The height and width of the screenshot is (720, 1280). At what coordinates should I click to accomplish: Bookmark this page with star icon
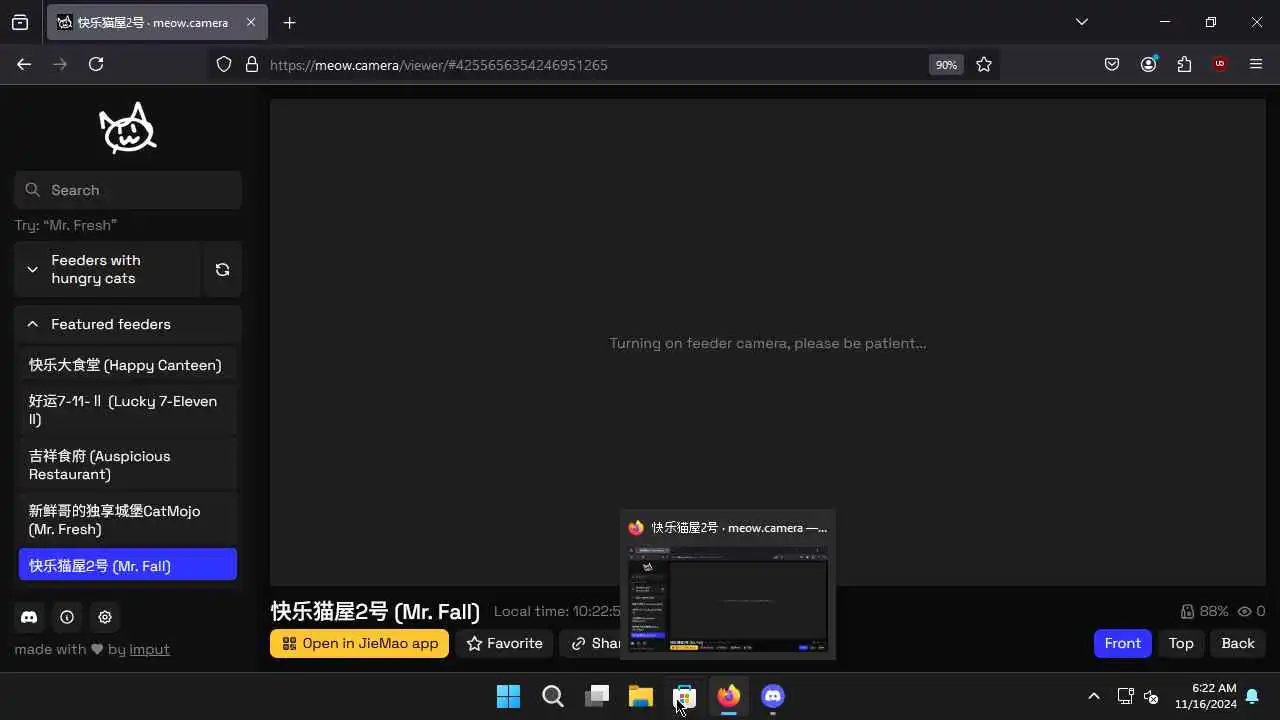984,64
